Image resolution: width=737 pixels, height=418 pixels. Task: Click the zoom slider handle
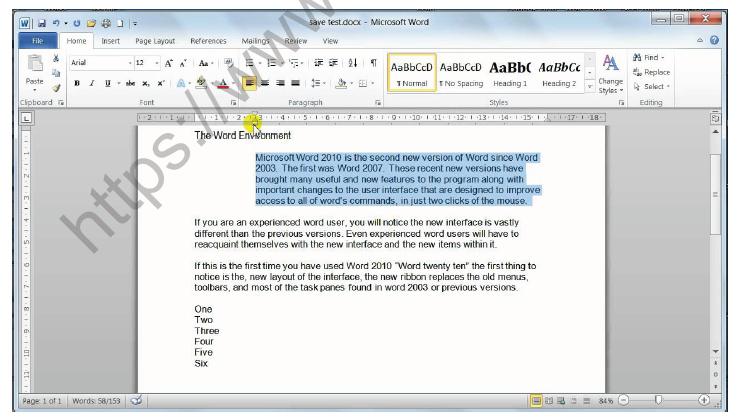click(659, 400)
